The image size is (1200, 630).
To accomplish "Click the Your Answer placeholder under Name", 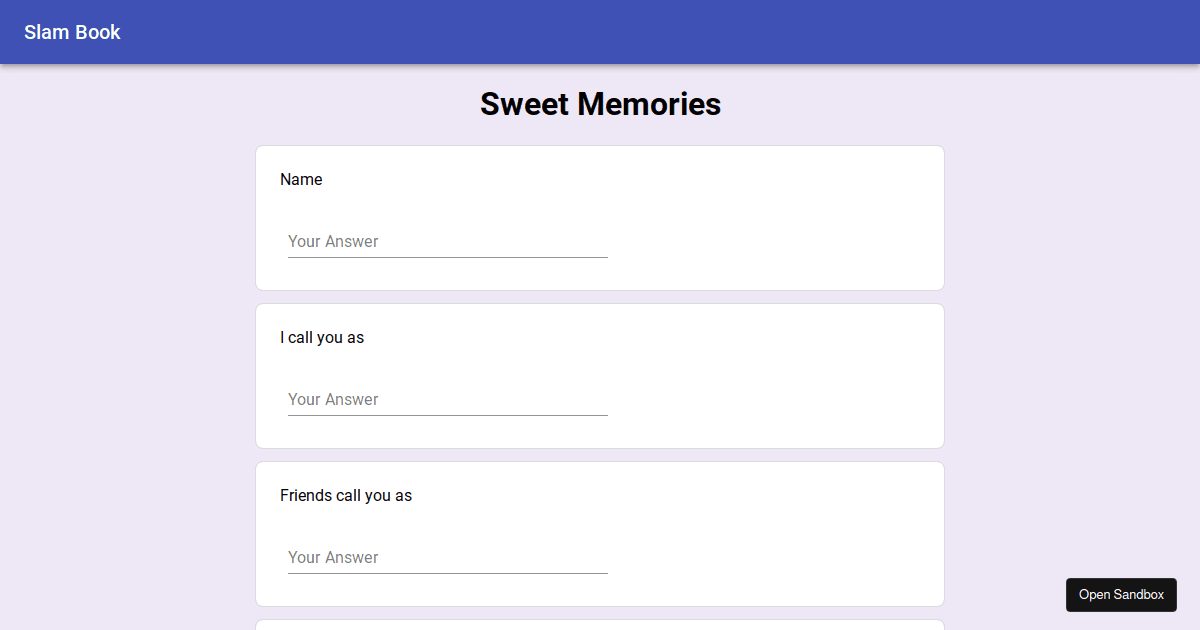I will point(333,241).
